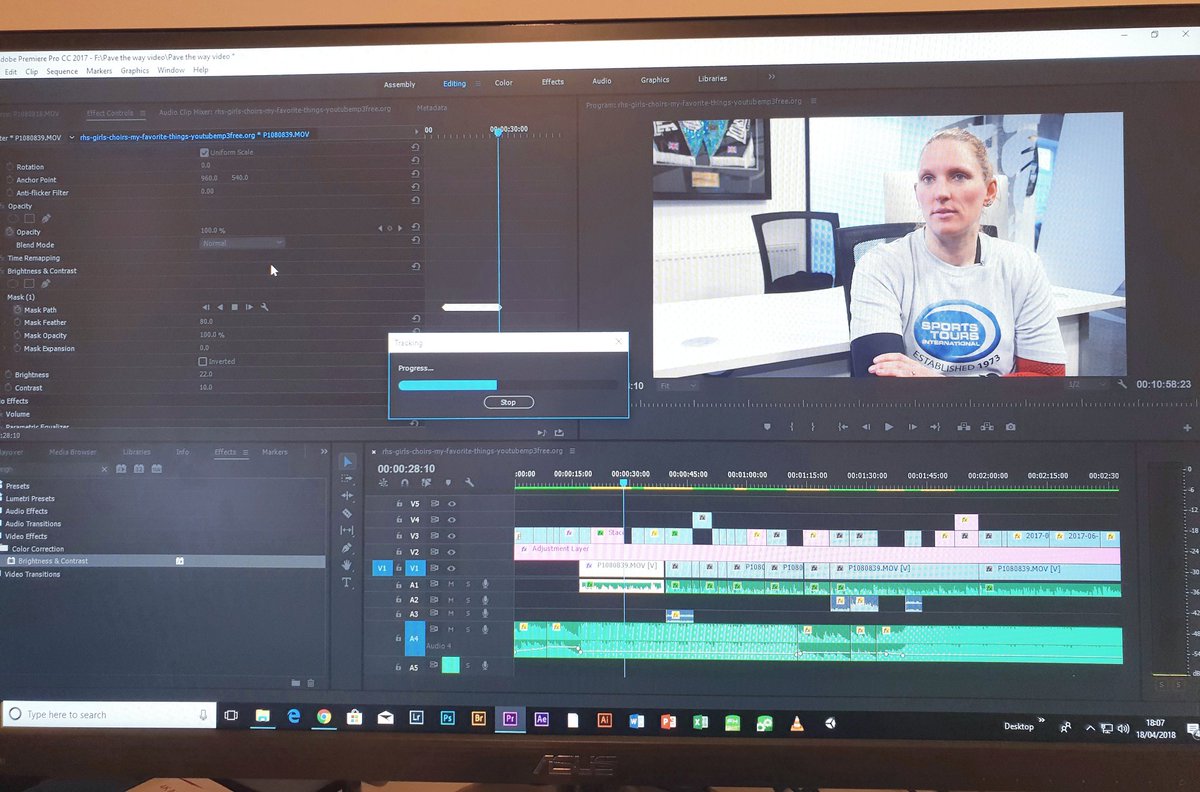The image size is (1200, 792).
Task: Switch to the Effects workspace tab
Action: click(553, 82)
